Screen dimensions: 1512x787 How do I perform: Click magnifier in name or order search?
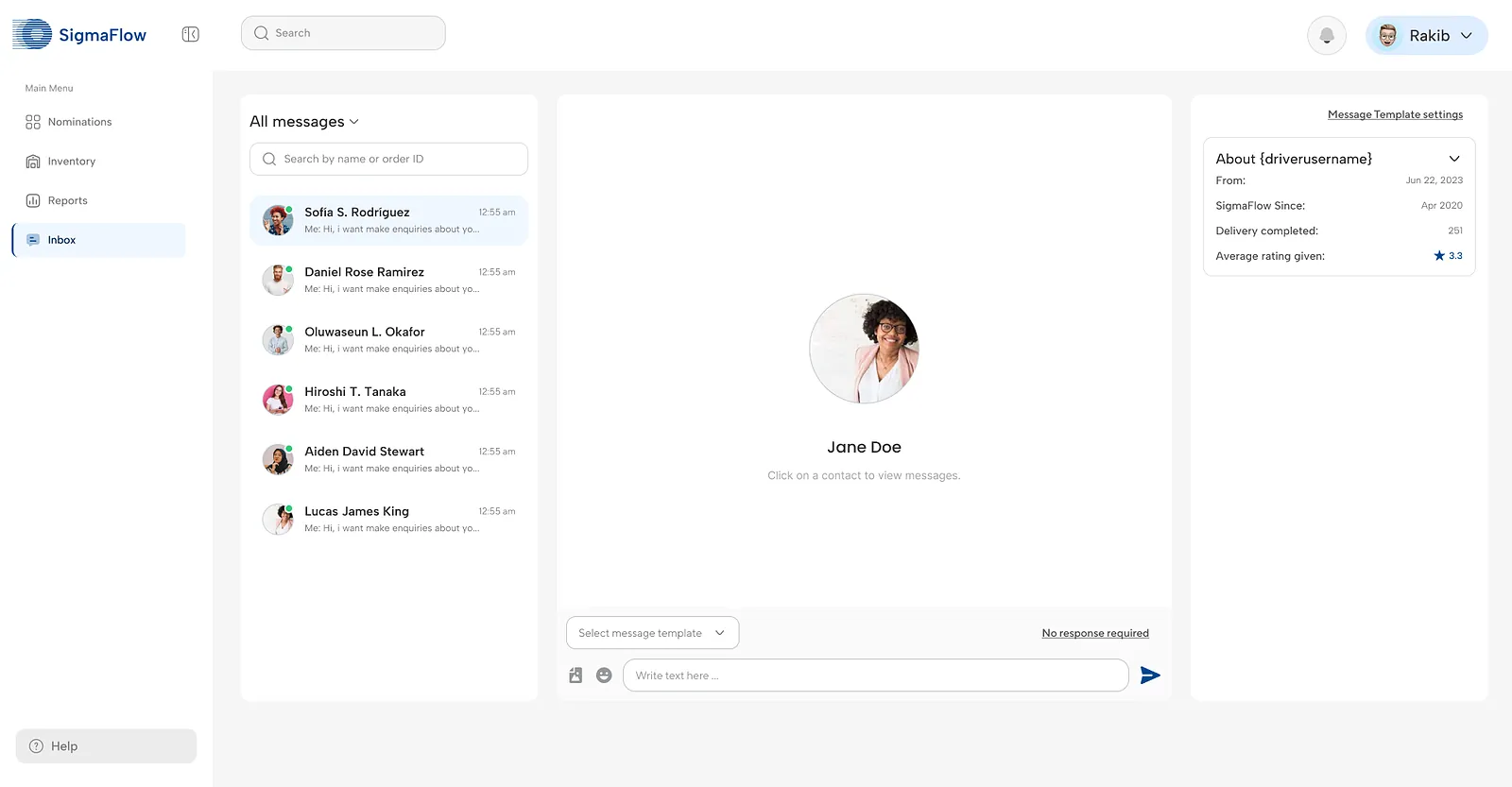point(269,159)
